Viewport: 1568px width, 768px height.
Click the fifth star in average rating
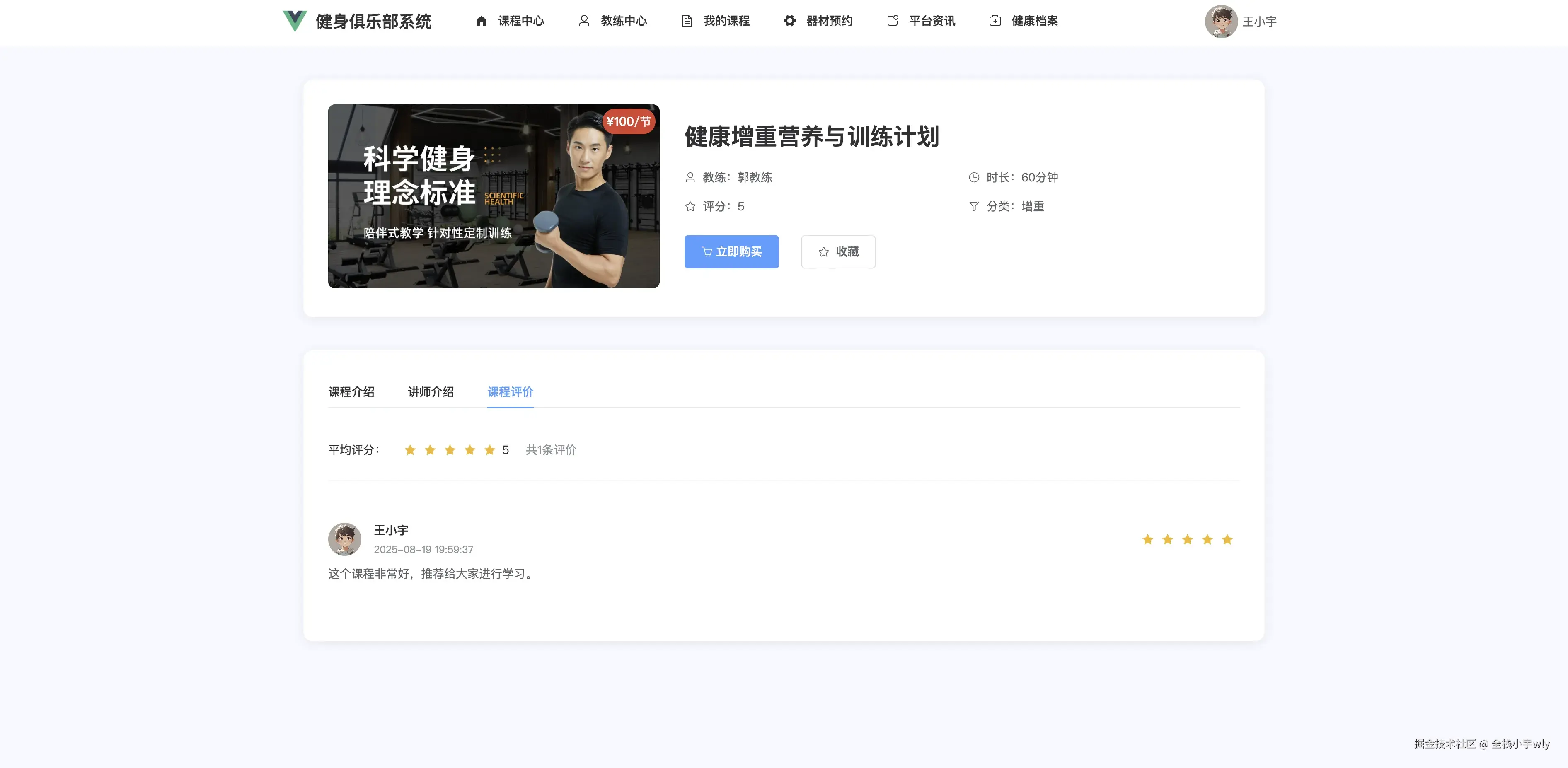pos(489,450)
